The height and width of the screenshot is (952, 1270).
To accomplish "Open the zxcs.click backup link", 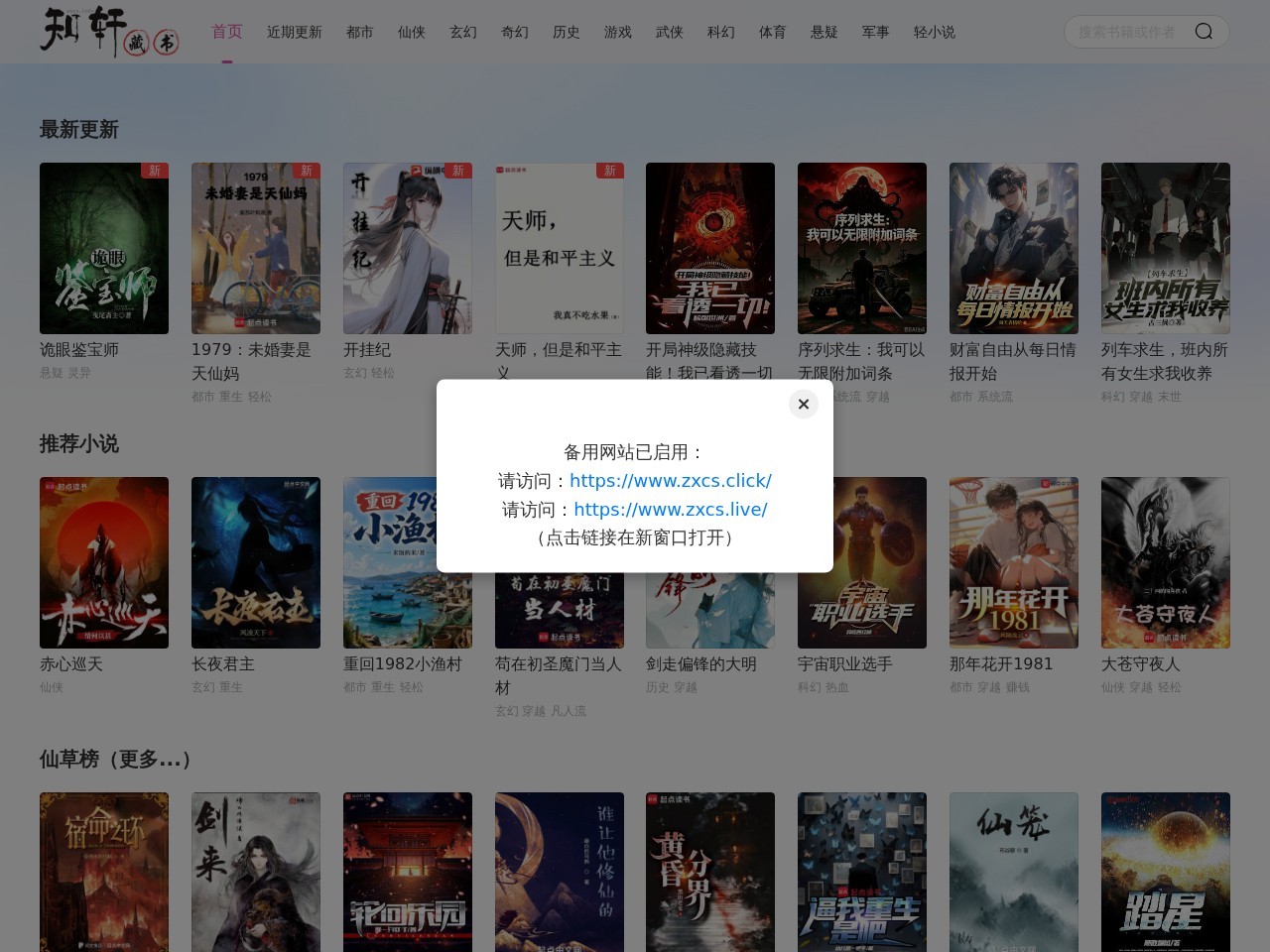I will click(x=671, y=481).
